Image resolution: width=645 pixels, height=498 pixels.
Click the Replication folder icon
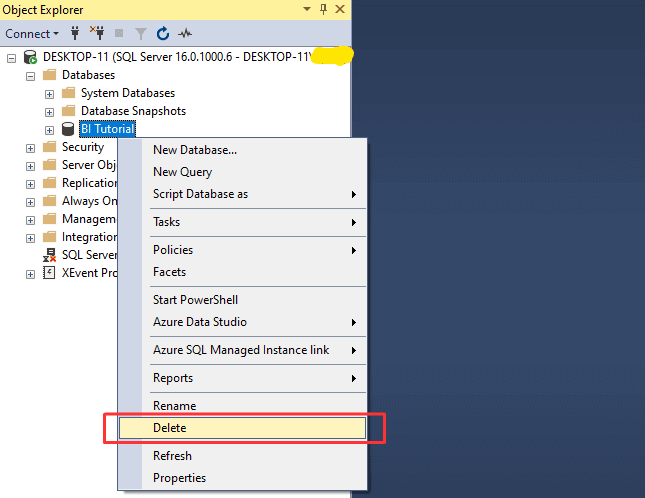pos(49,183)
